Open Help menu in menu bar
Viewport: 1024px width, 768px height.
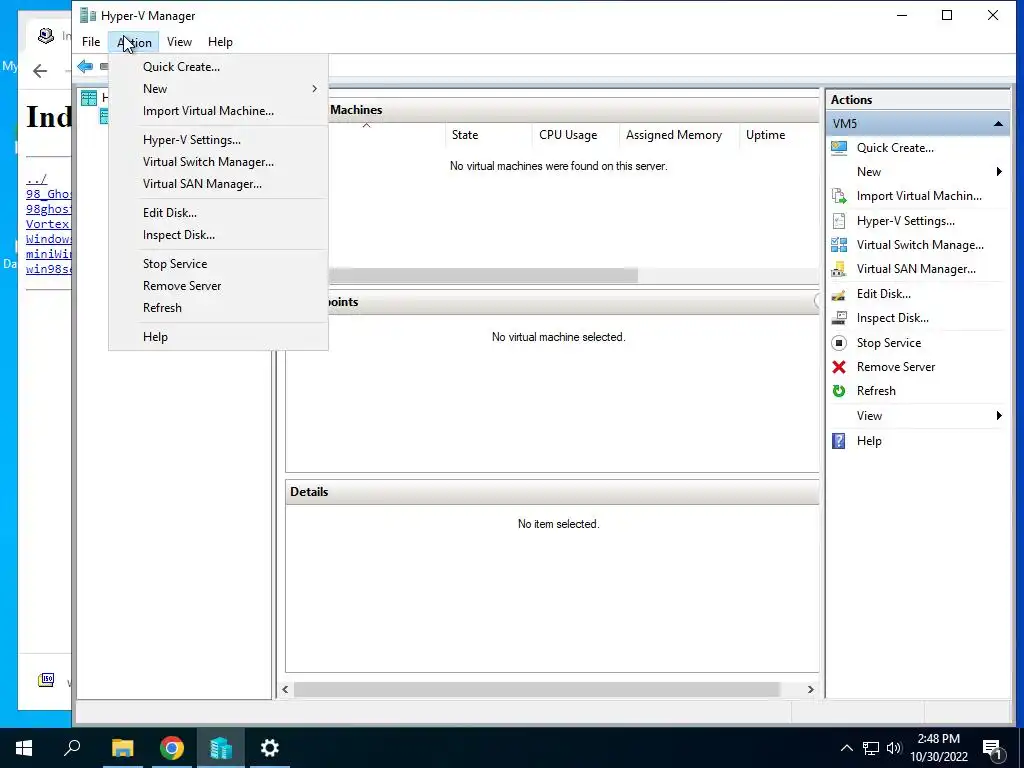click(220, 42)
